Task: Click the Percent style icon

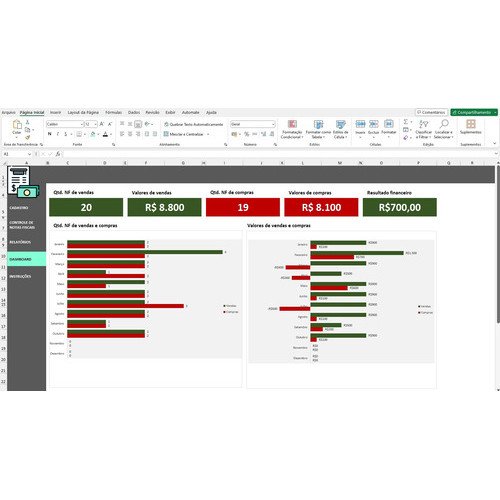Action: point(247,134)
